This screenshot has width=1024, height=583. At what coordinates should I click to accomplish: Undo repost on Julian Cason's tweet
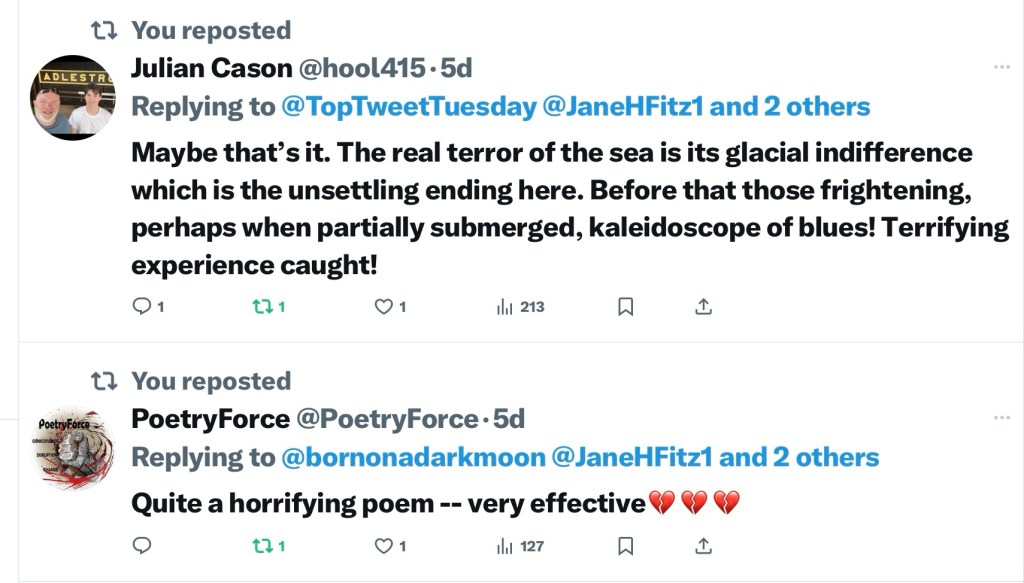261,307
